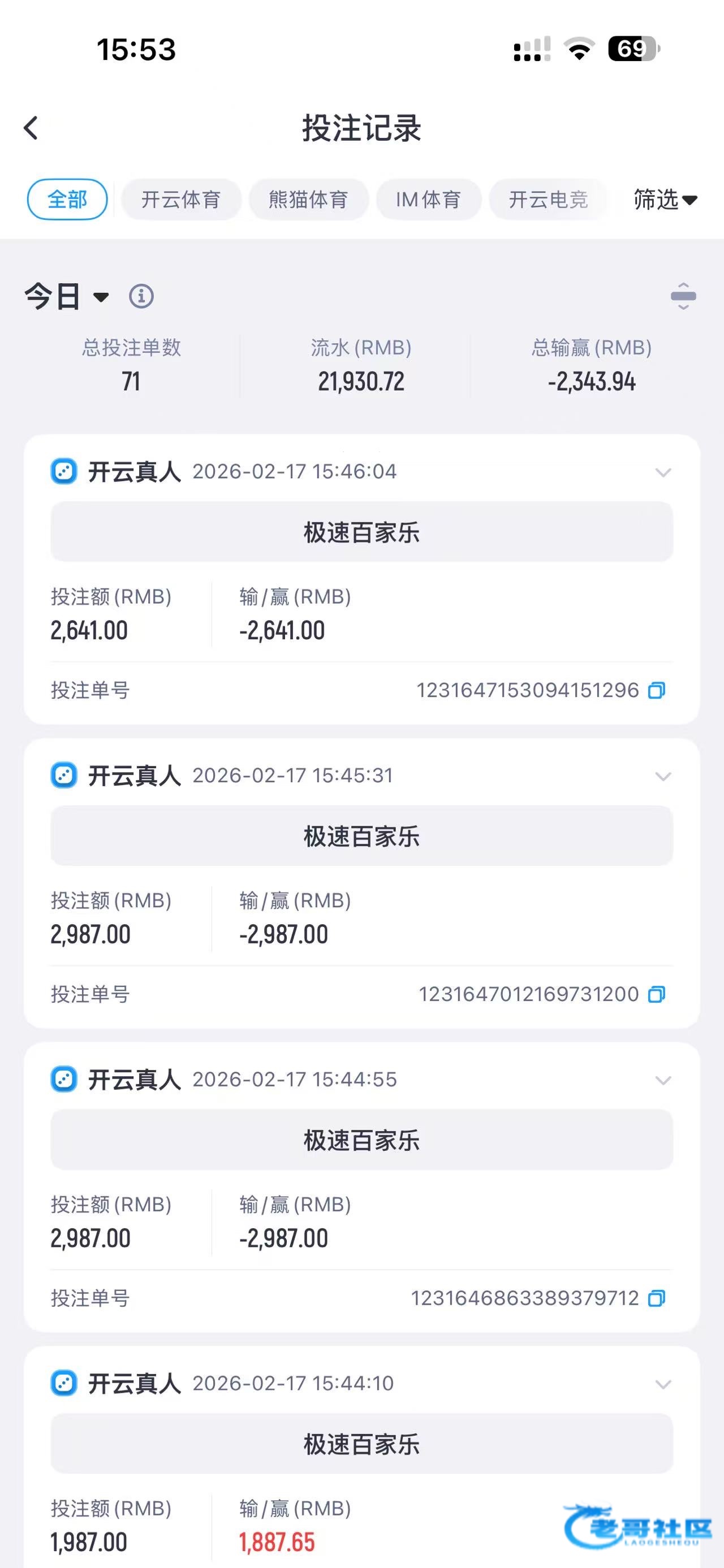Expand the 15:45:31 bet record
Viewport: 724px width, 1568px height.
(663, 776)
